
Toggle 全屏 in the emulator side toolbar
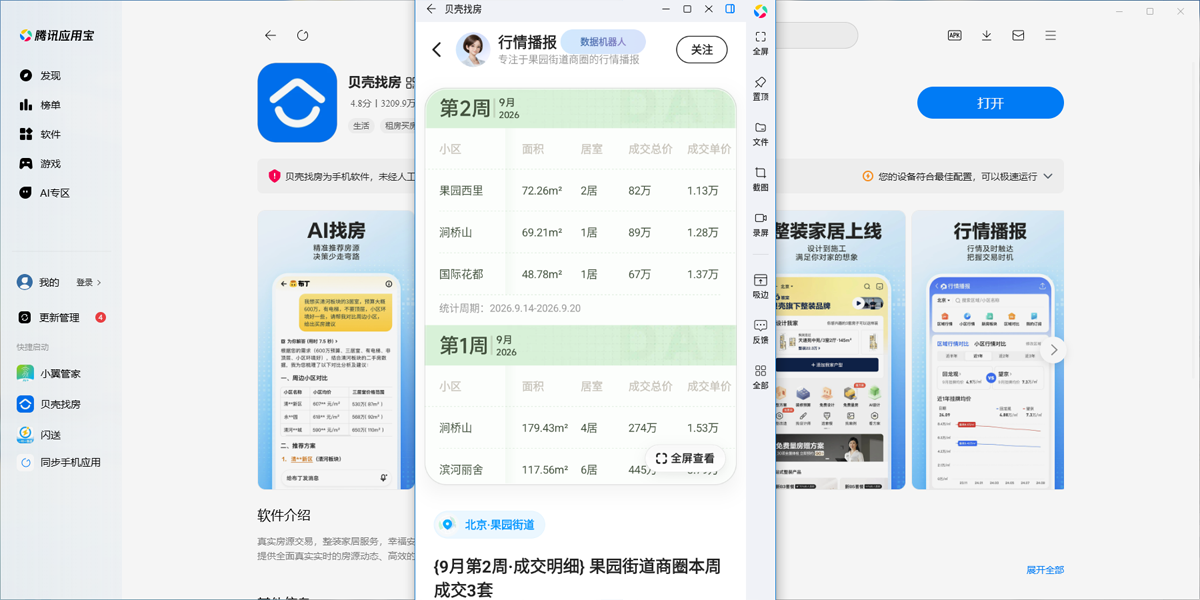coord(760,43)
